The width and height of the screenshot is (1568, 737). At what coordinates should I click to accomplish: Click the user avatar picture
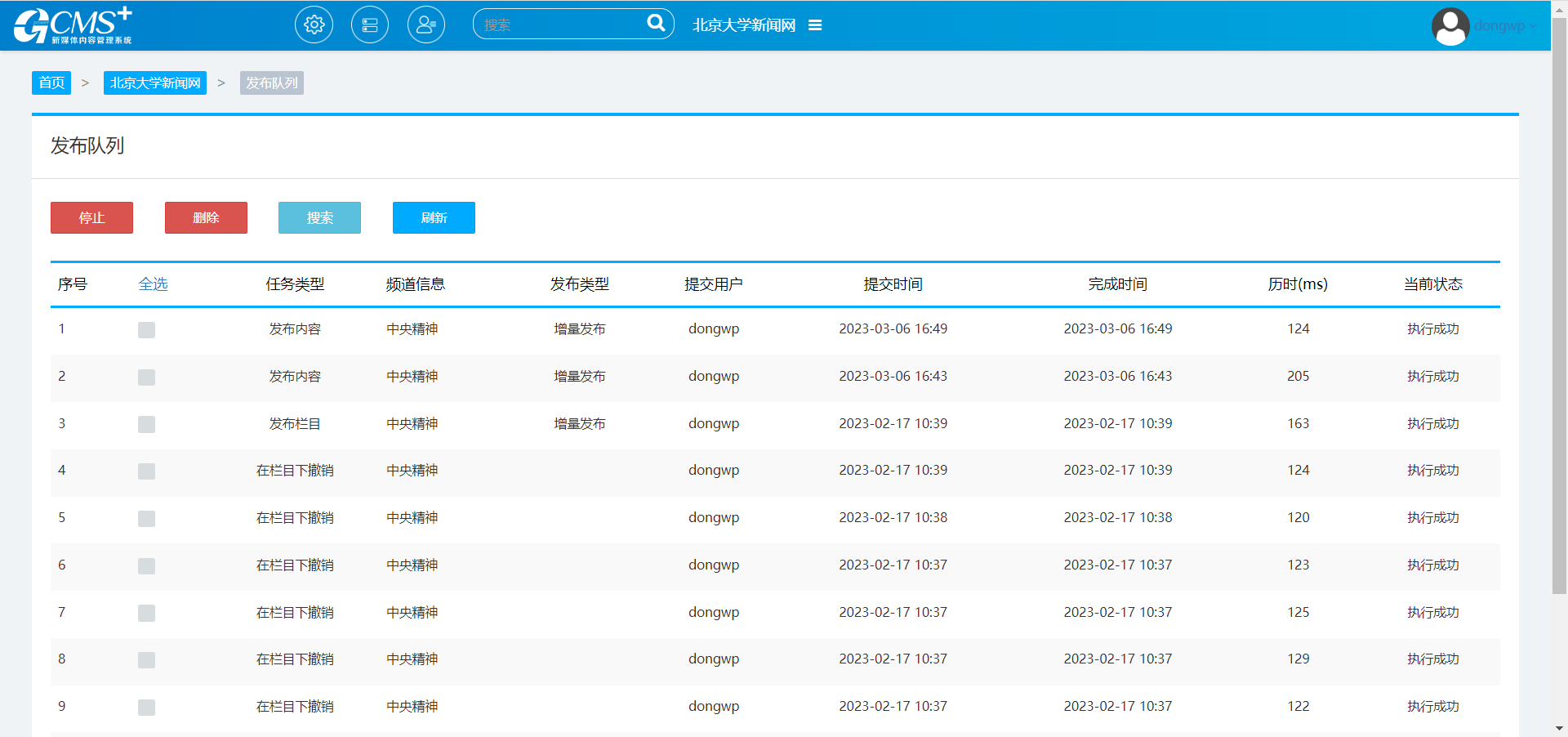point(1450,26)
